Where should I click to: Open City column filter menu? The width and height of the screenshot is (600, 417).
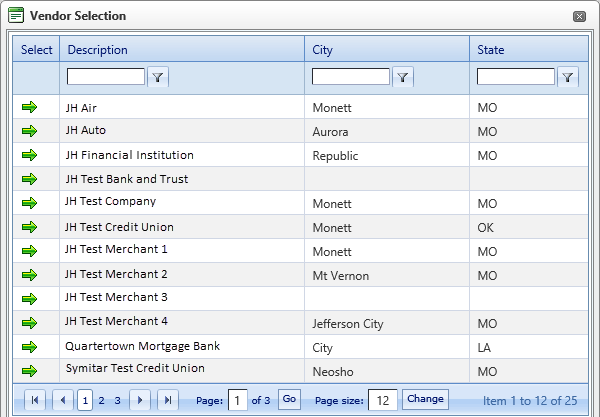click(403, 77)
